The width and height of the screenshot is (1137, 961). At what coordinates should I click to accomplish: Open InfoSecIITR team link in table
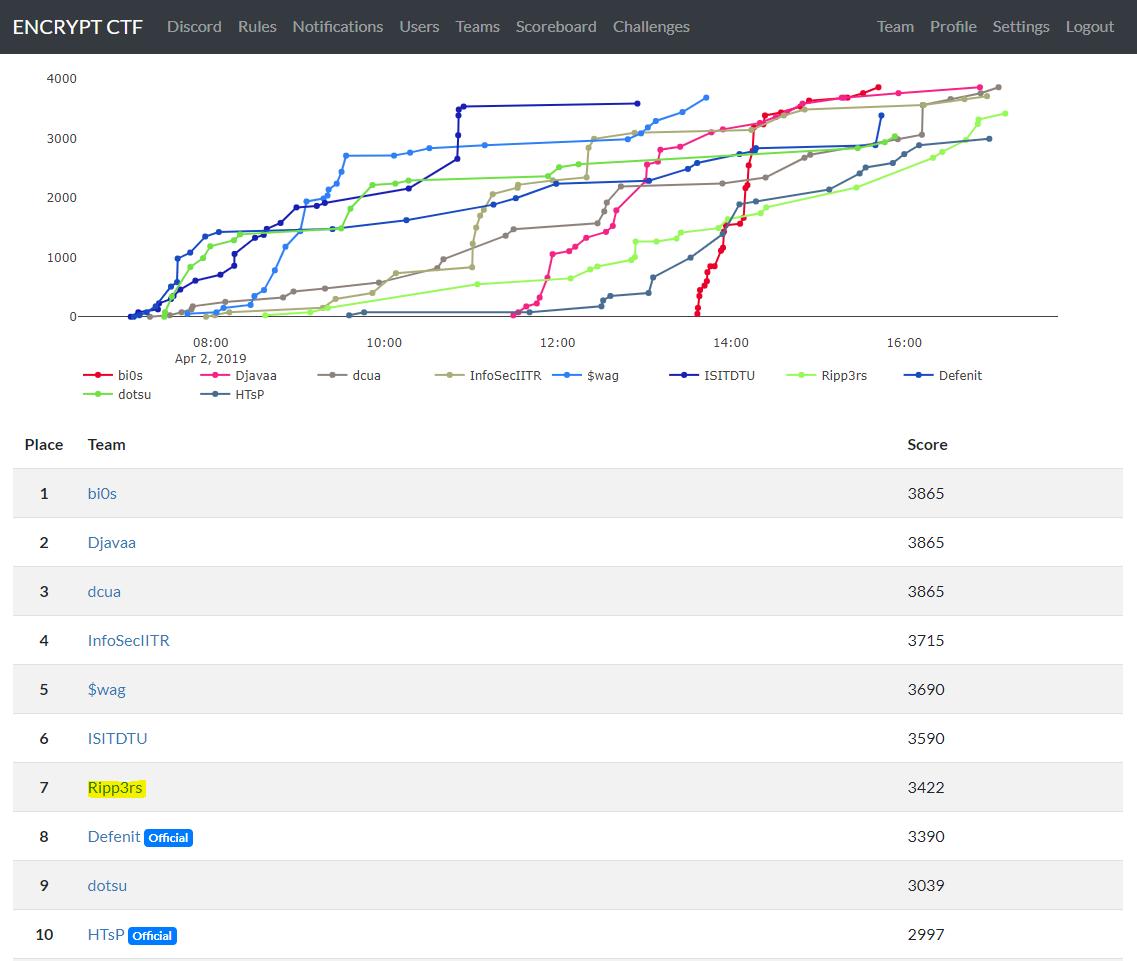[128, 640]
